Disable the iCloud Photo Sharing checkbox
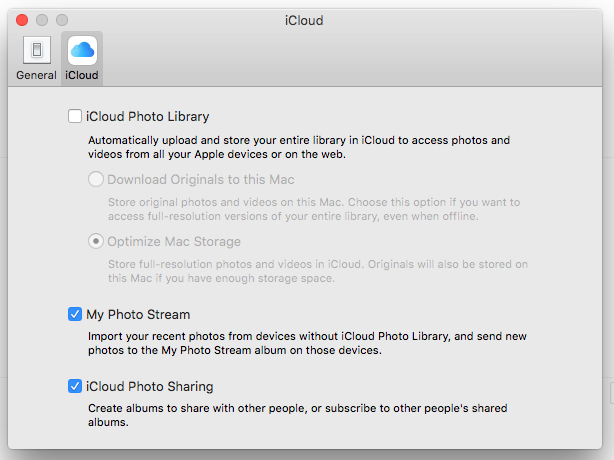614x460 pixels. point(75,386)
